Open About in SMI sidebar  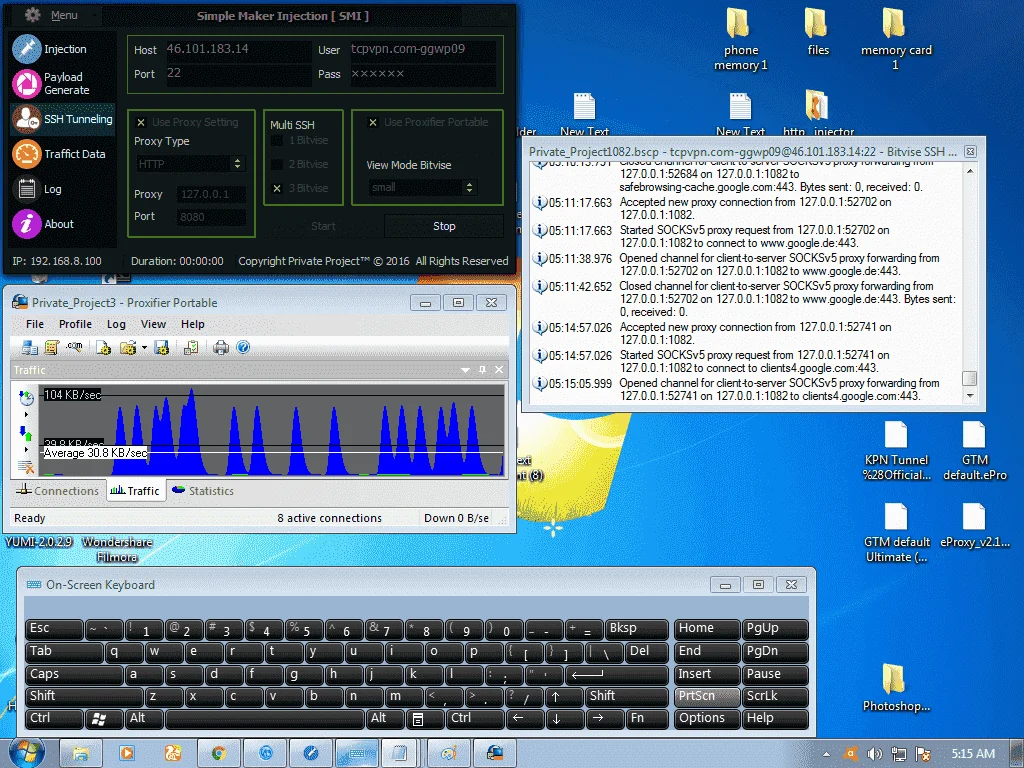pos(43,224)
